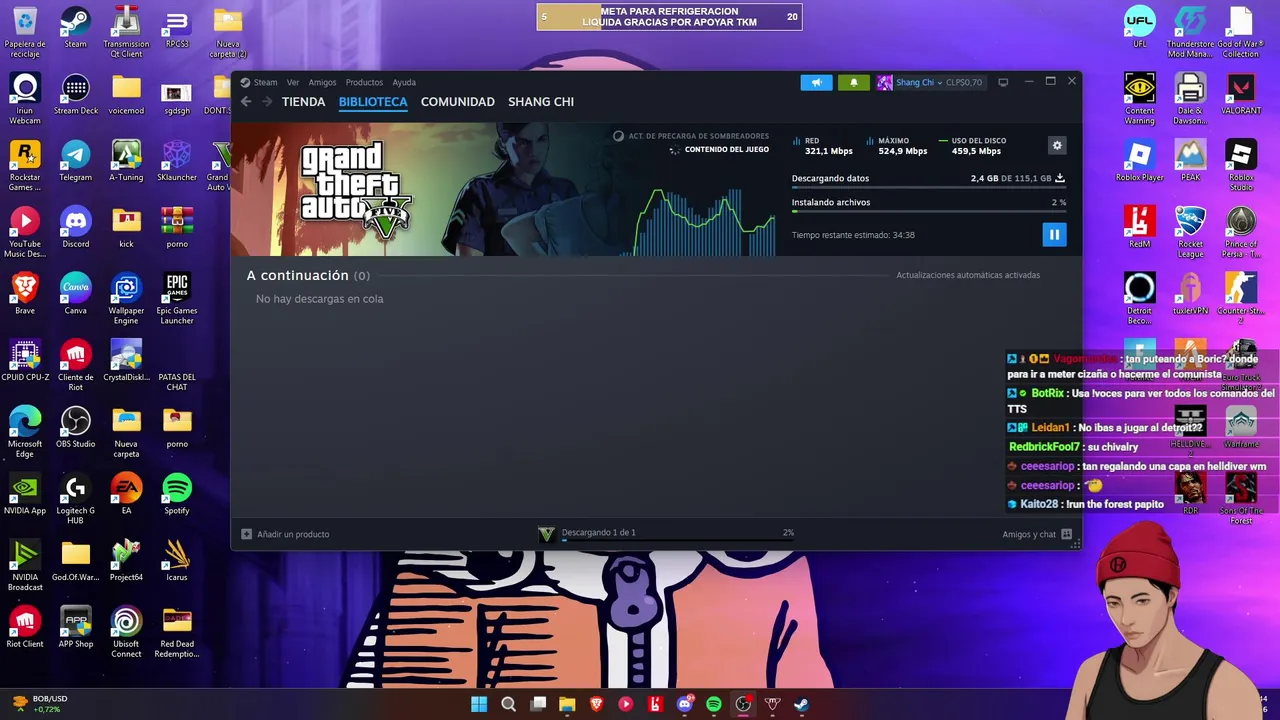This screenshot has width=1280, height=720.
Task: Click the download arrow icon beside 115,1 GB
Action: [1060, 178]
